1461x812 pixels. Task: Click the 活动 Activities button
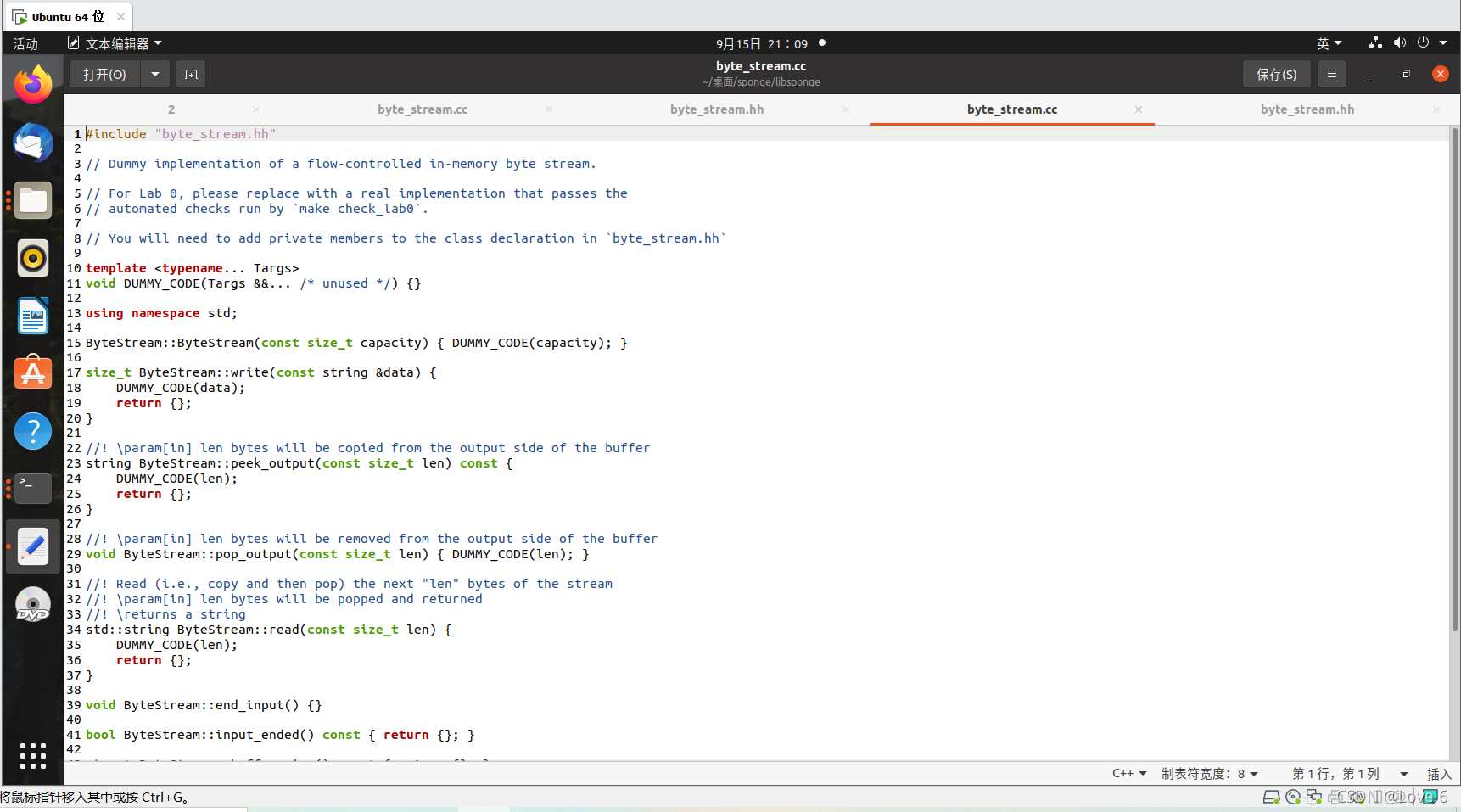(25, 43)
